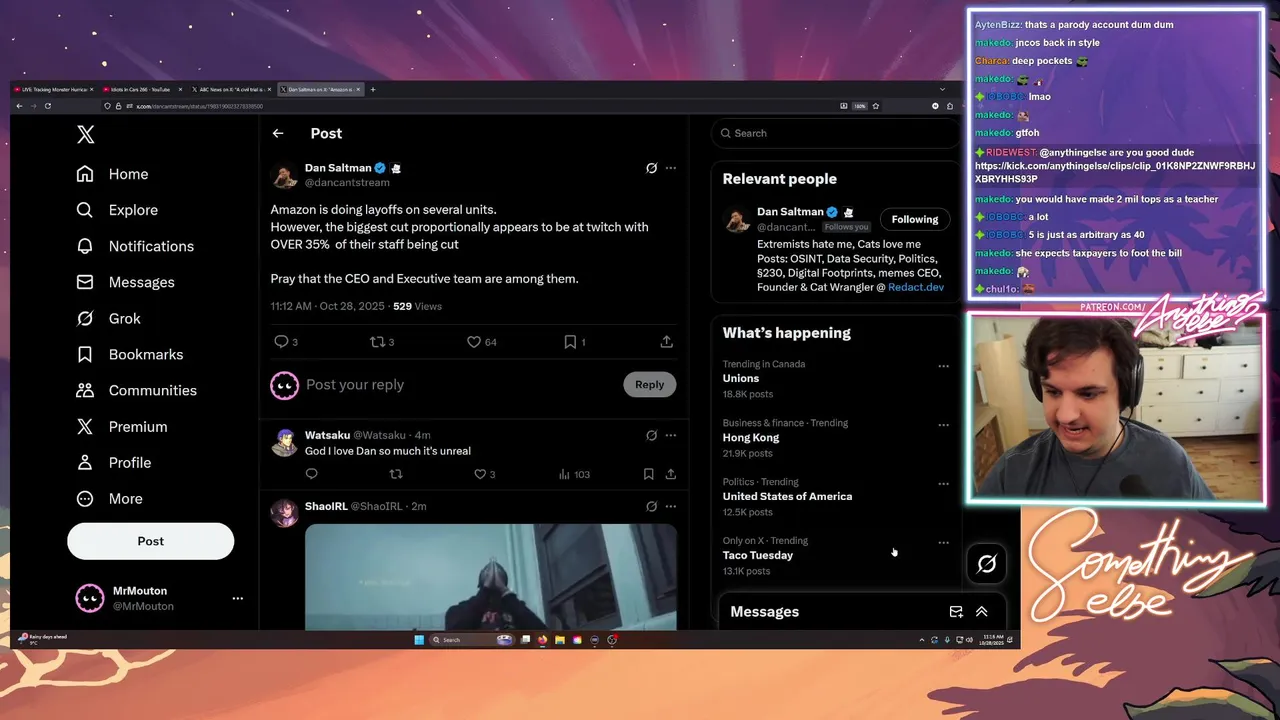1280x720 pixels.
Task: Open the Hong Kong trending topic
Action: click(x=751, y=437)
